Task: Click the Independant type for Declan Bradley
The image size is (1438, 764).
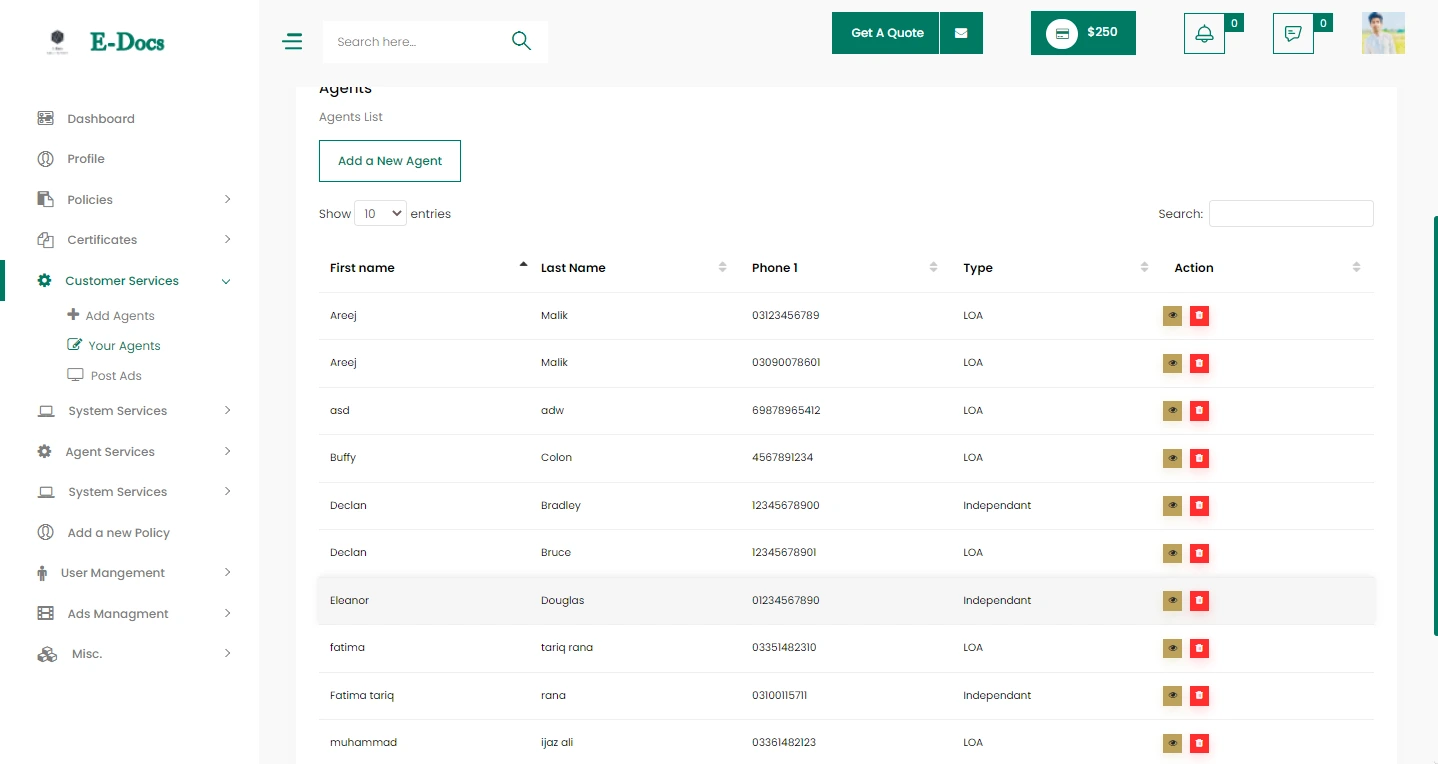Action: [997, 505]
